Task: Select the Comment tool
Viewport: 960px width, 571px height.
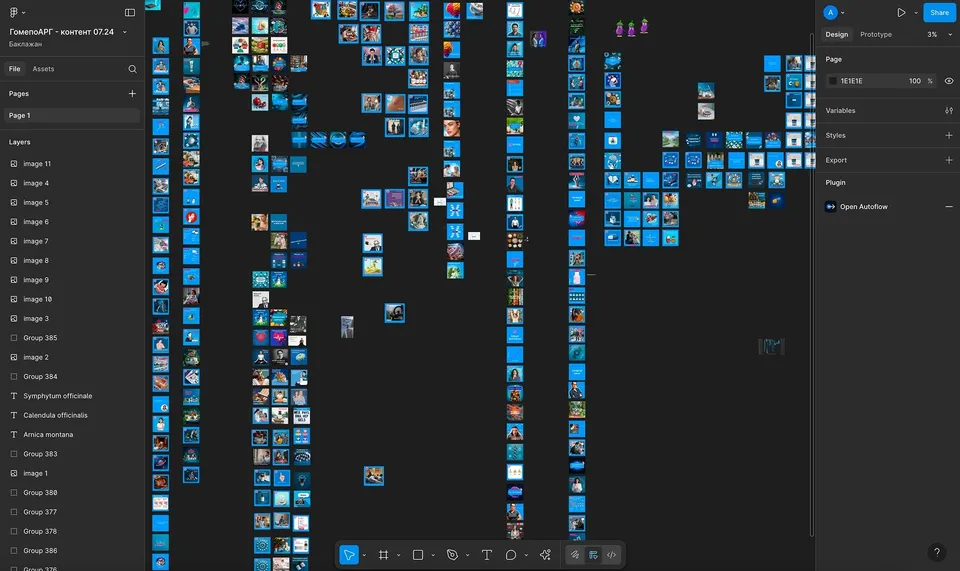Action: (x=511, y=555)
